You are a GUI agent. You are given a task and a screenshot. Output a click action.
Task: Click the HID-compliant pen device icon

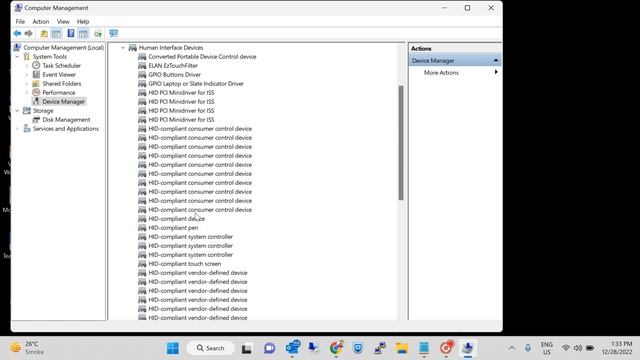coord(142,228)
